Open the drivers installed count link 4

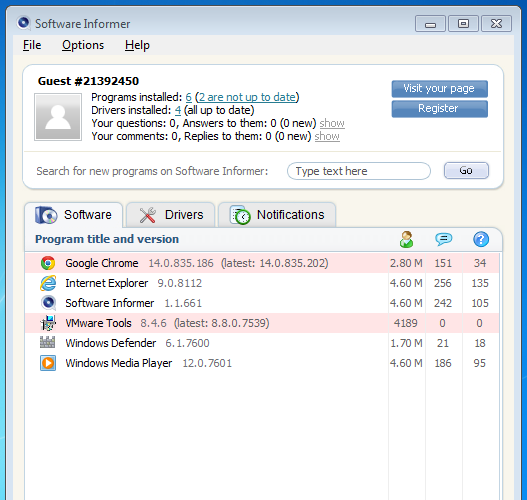point(178,110)
